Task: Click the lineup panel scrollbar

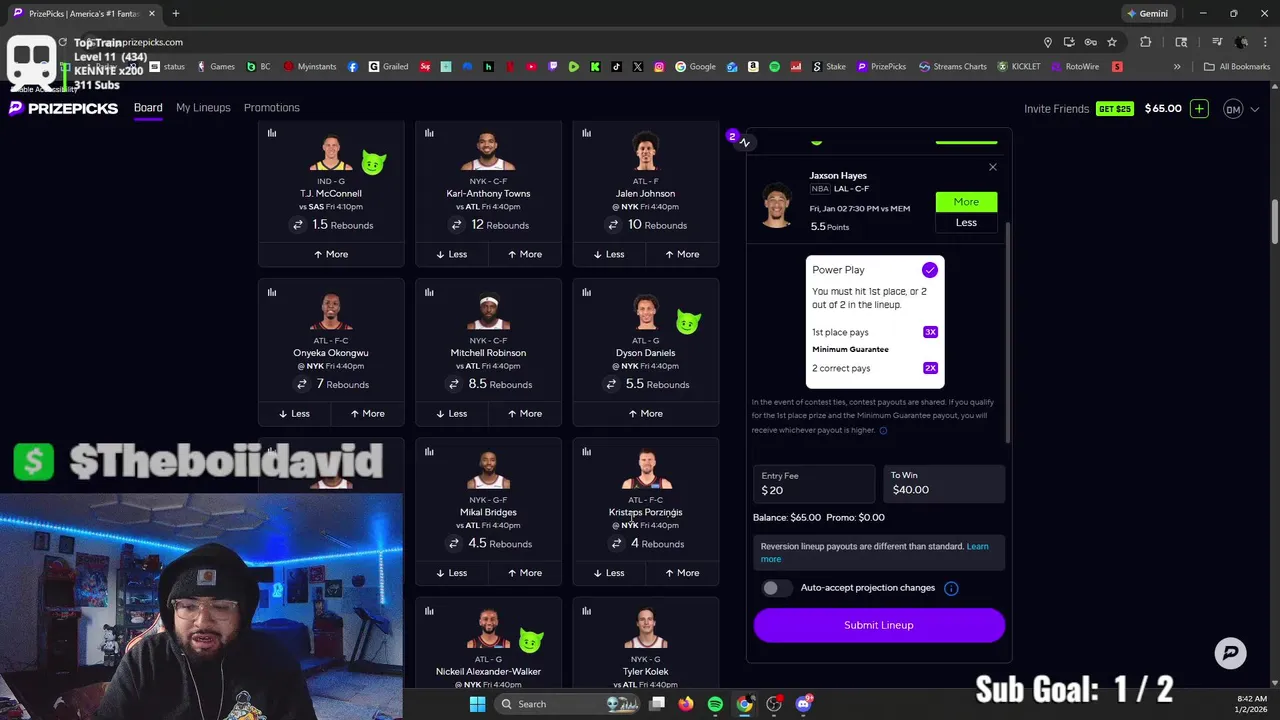Action: (1008, 330)
